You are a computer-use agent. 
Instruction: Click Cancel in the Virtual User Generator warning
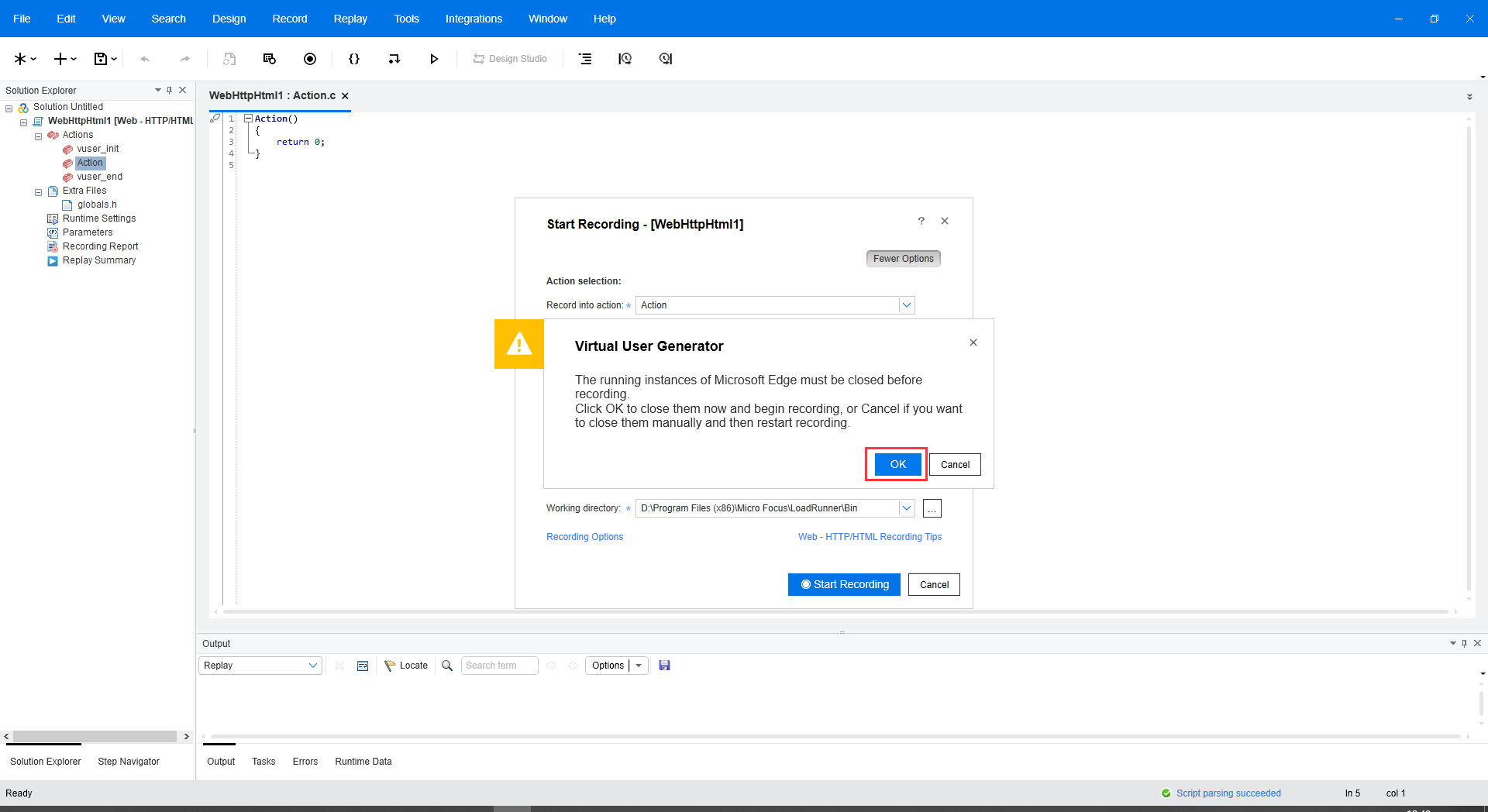[x=955, y=465]
